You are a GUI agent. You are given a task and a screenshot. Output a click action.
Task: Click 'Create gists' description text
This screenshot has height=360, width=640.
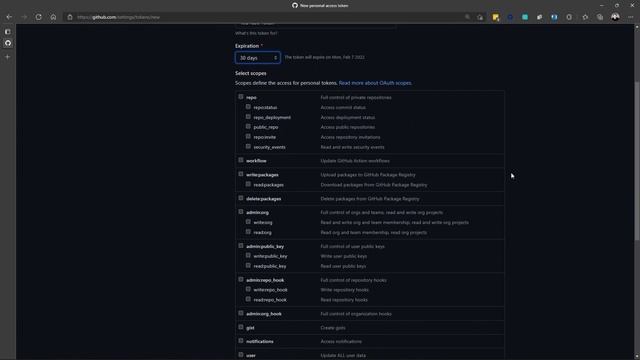click(x=333, y=328)
